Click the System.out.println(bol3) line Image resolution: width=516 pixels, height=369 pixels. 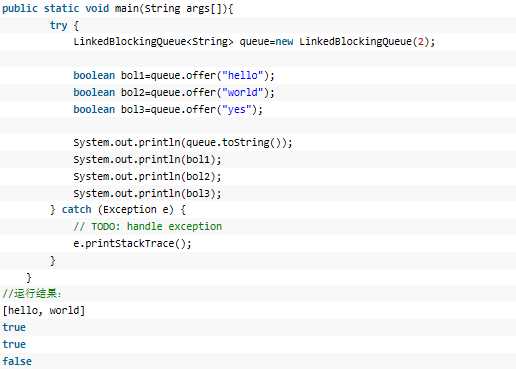coord(147,193)
